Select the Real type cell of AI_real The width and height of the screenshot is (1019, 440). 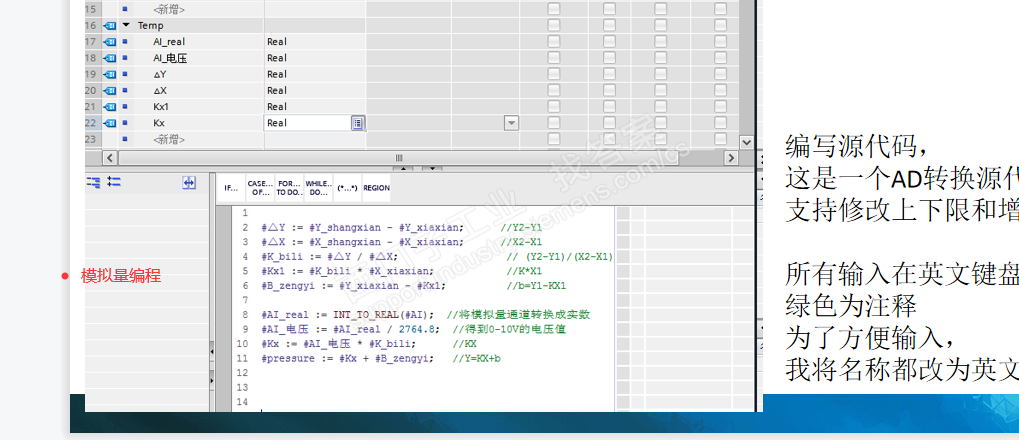pyautogui.click(x=315, y=42)
